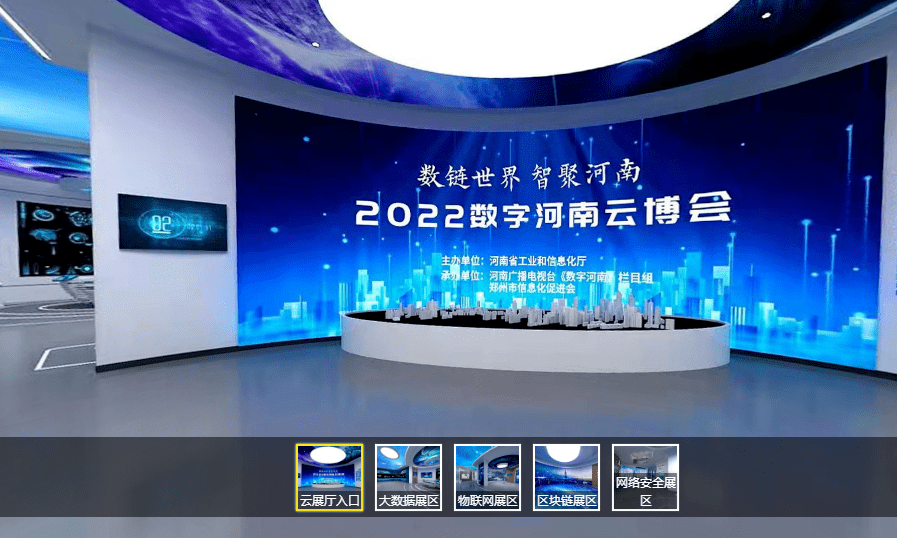Click the 承办单位 河南广播电视台 line
Viewport: 897px width, 538px height.
click(547, 277)
